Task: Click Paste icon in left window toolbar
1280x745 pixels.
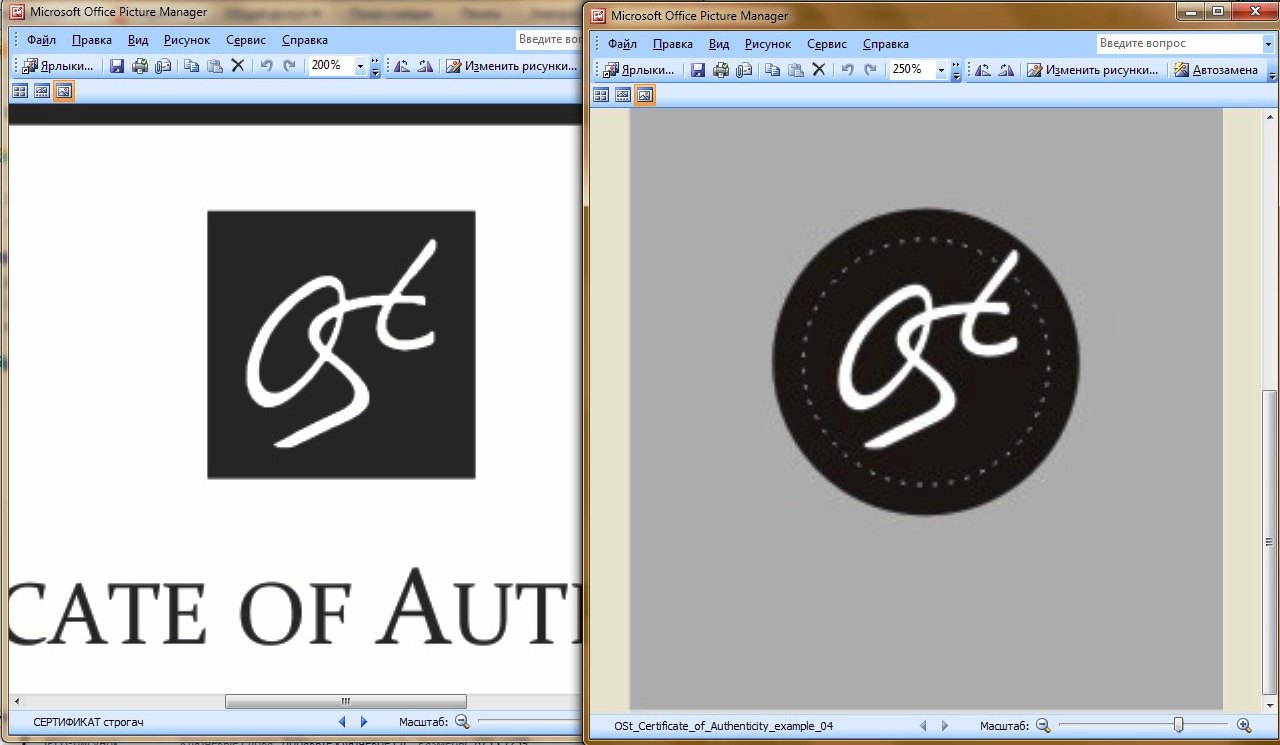Action: pos(215,66)
